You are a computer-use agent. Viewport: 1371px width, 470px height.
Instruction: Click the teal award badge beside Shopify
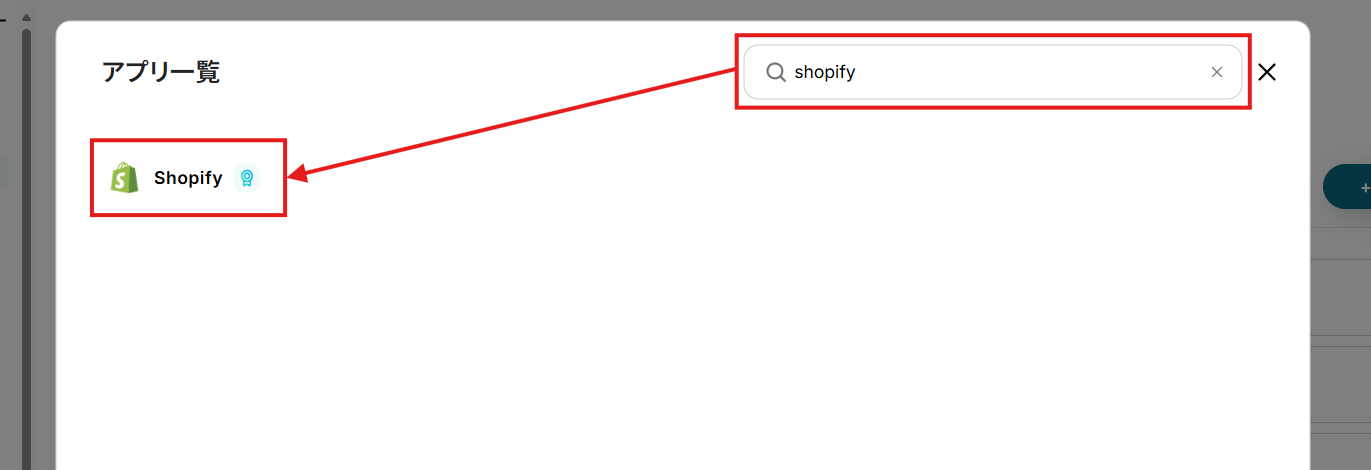(246, 178)
